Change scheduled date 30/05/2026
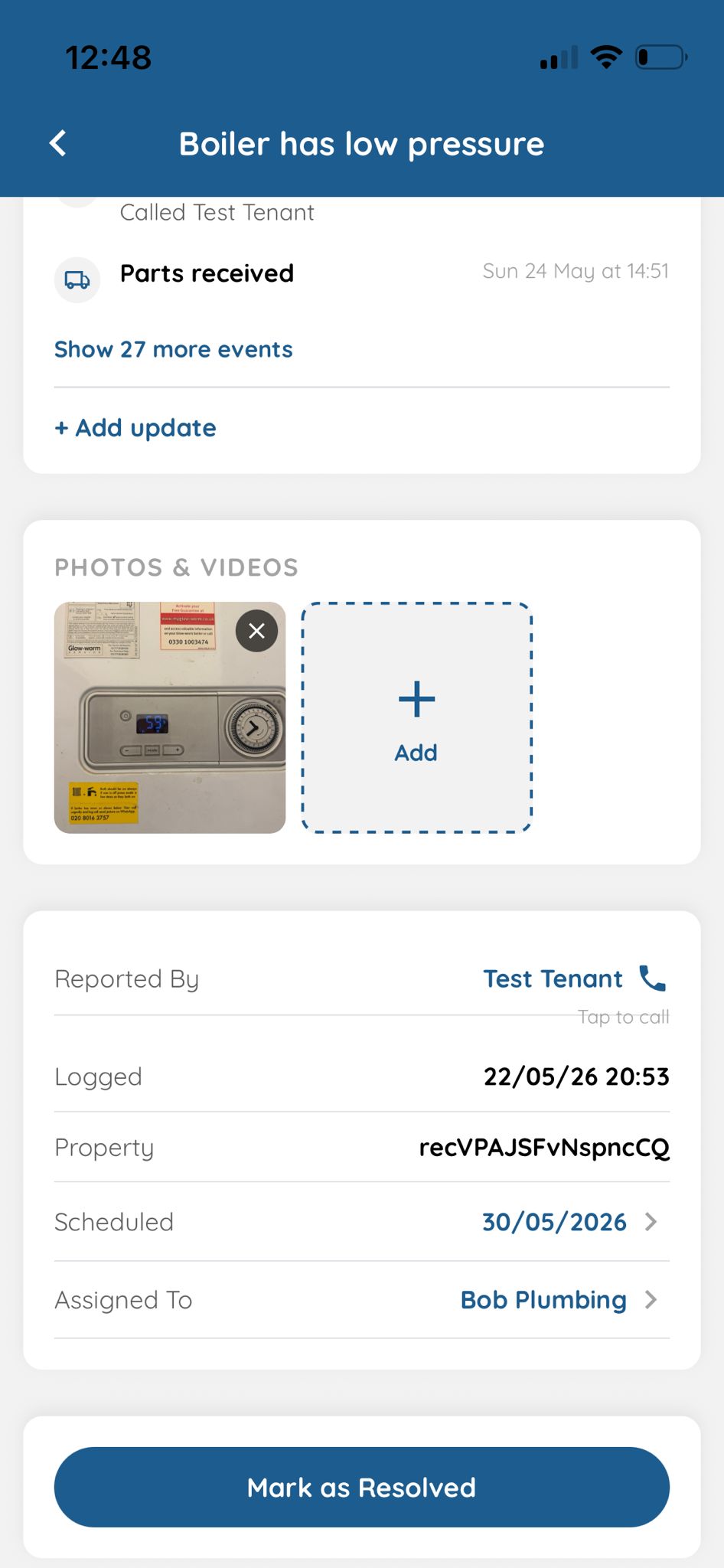The width and height of the screenshot is (724, 1568). [x=554, y=1222]
